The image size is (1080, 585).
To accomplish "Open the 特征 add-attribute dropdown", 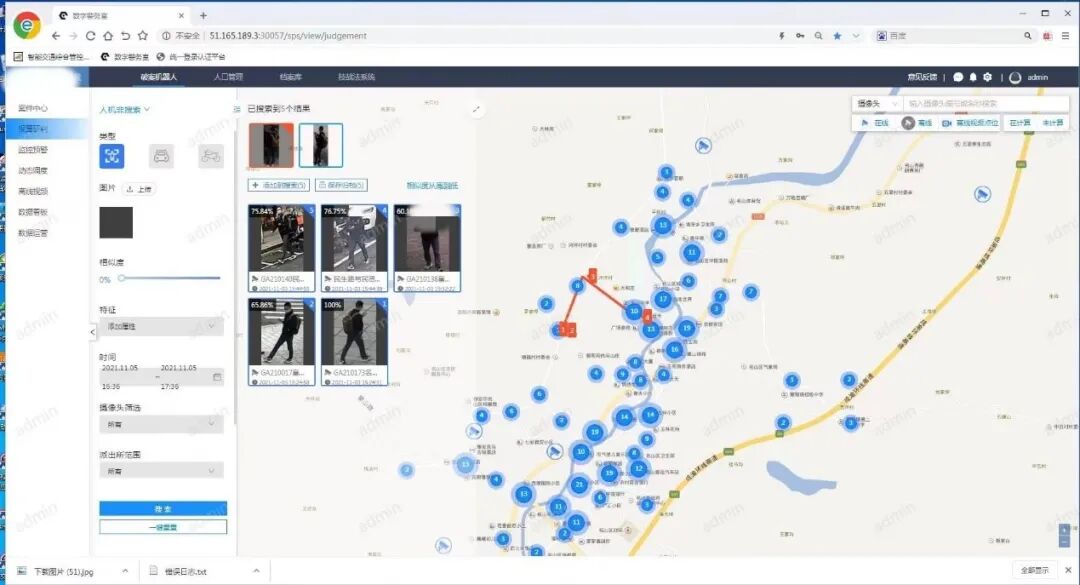I will click(x=161, y=326).
